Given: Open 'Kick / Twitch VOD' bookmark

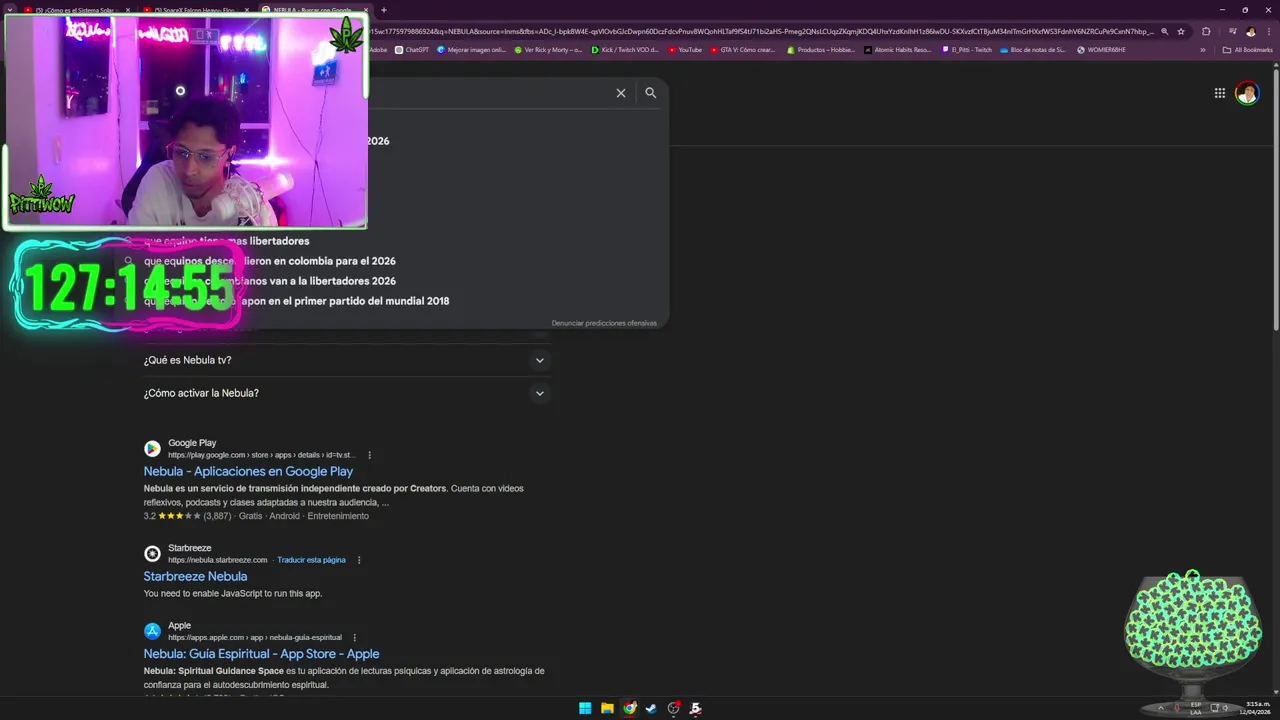Looking at the screenshot, I should (x=625, y=50).
